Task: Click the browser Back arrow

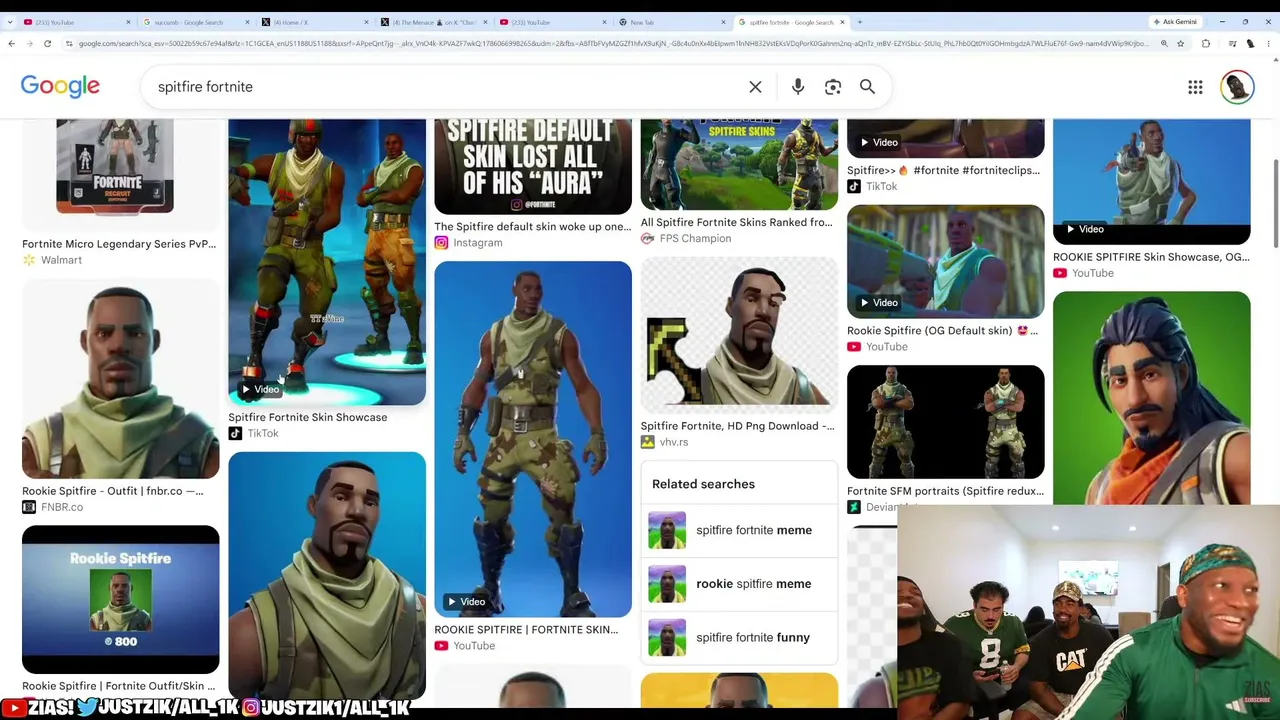Action: (11, 43)
